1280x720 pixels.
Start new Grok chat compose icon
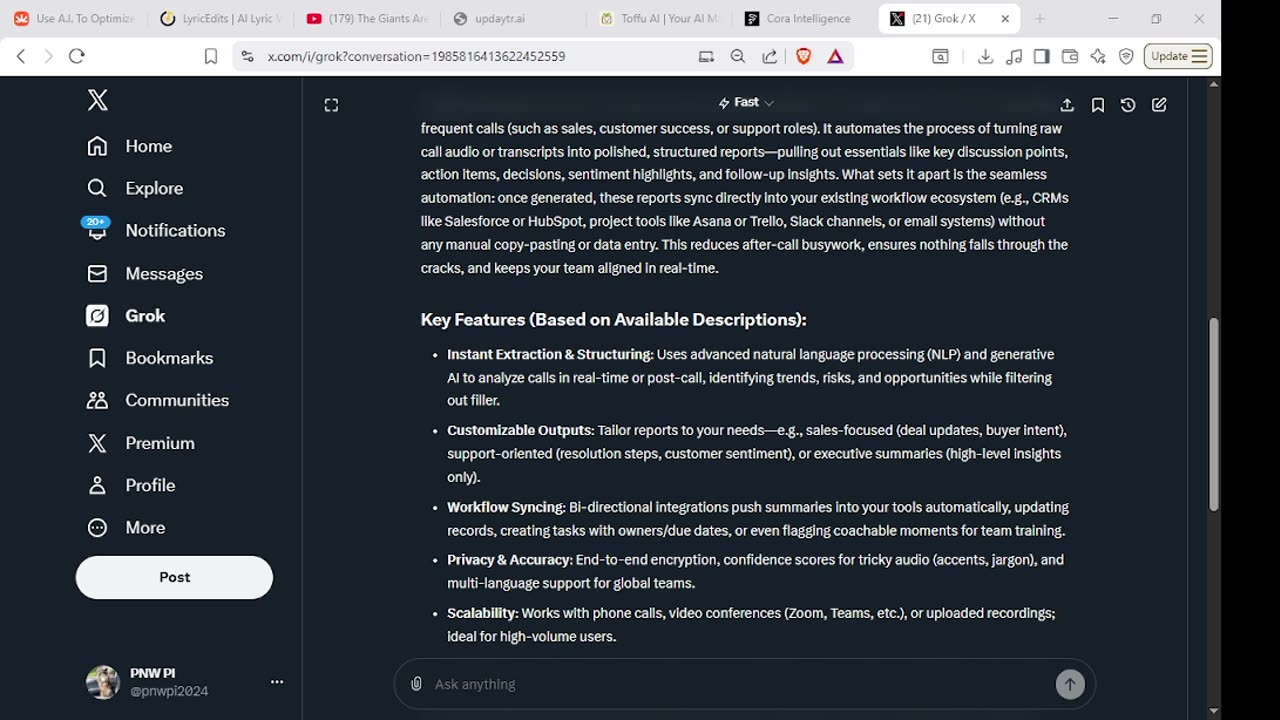(x=1159, y=105)
